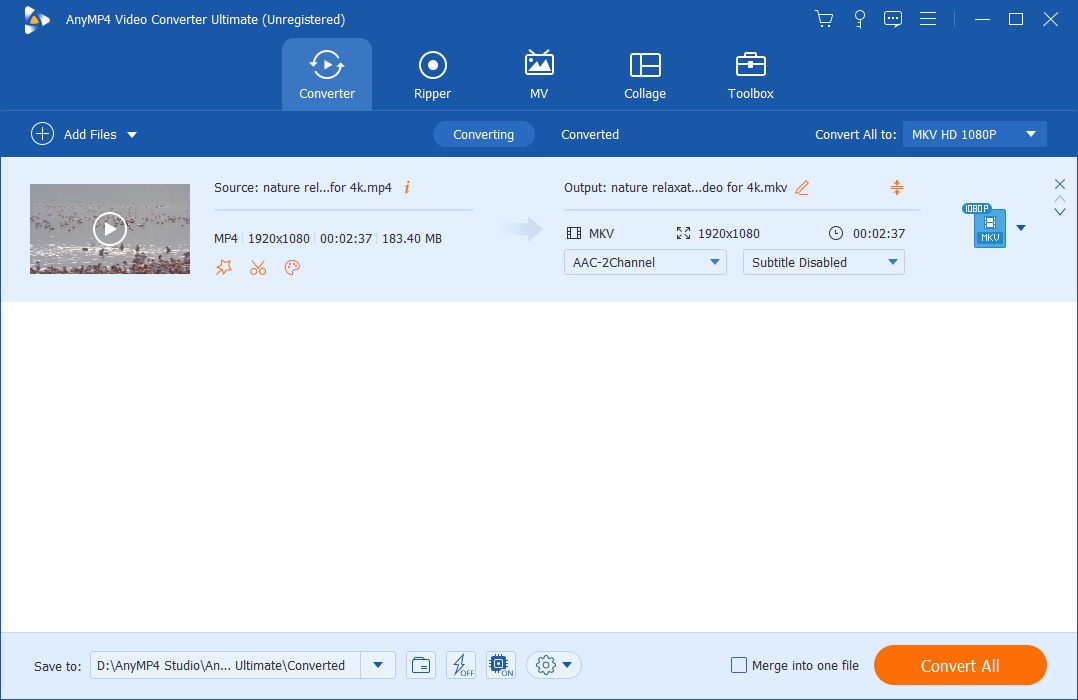This screenshot has height=700, width=1078.
Task: Click the shopping cart purchase icon
Action: 824,19
